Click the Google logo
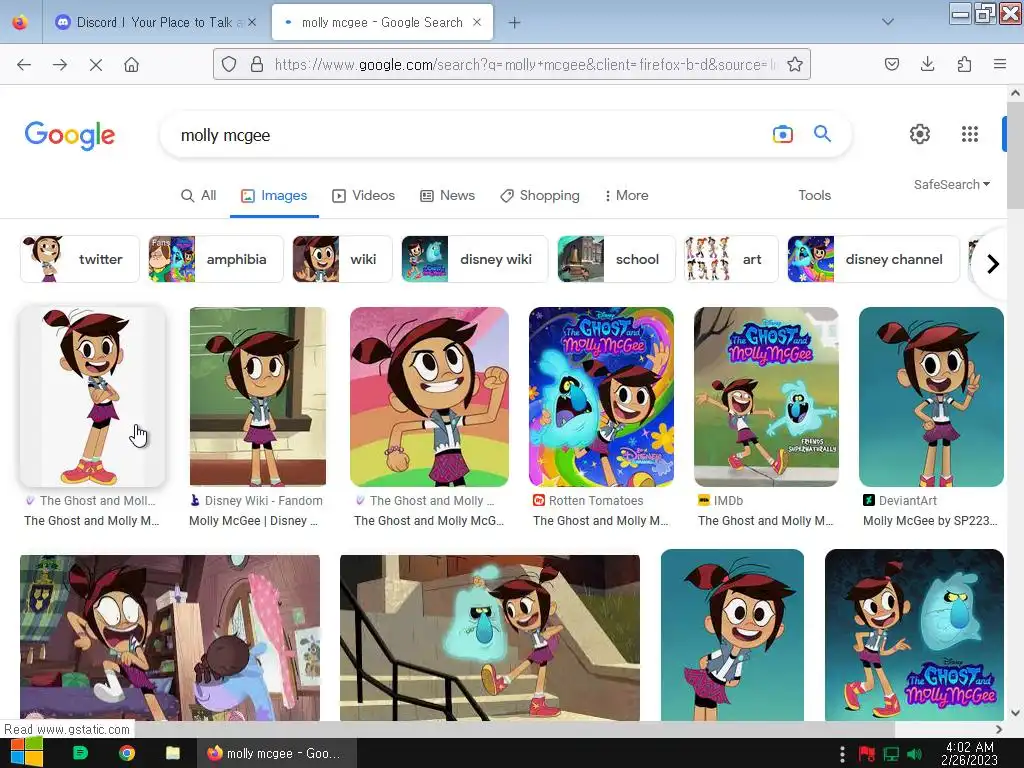Image resolution: width=1024 pixels, height=768 pixels. pyautogui.click(x=70, y=135)
